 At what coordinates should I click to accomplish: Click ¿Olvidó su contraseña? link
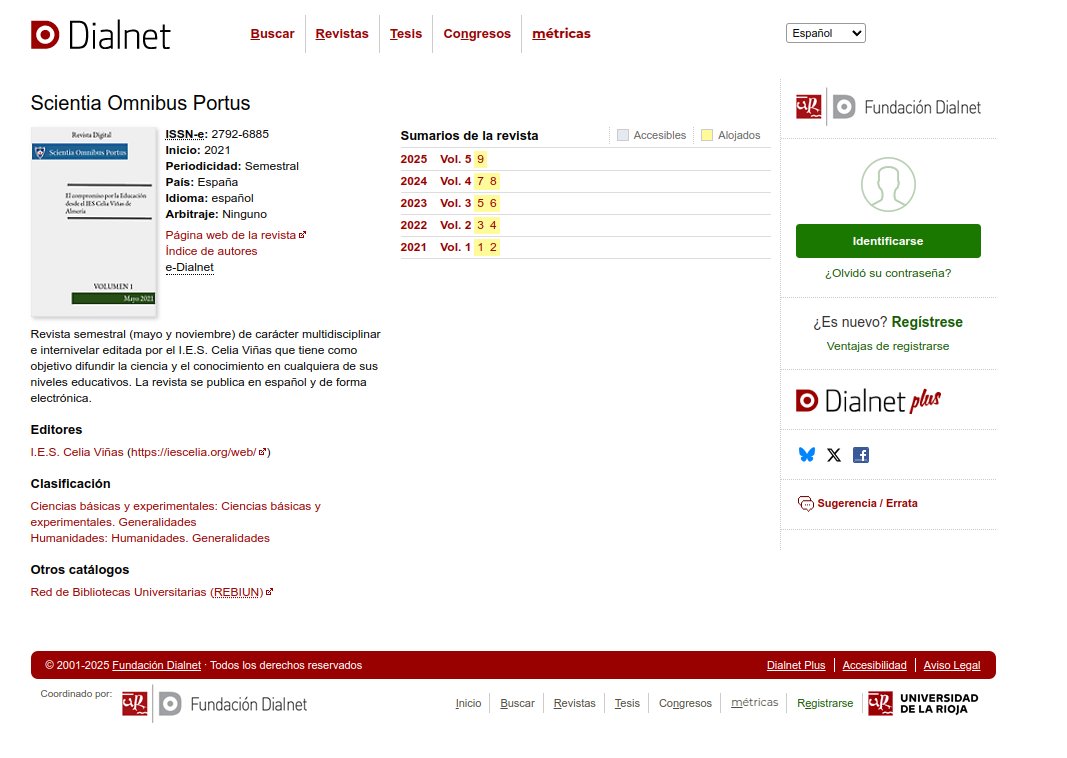888,273
